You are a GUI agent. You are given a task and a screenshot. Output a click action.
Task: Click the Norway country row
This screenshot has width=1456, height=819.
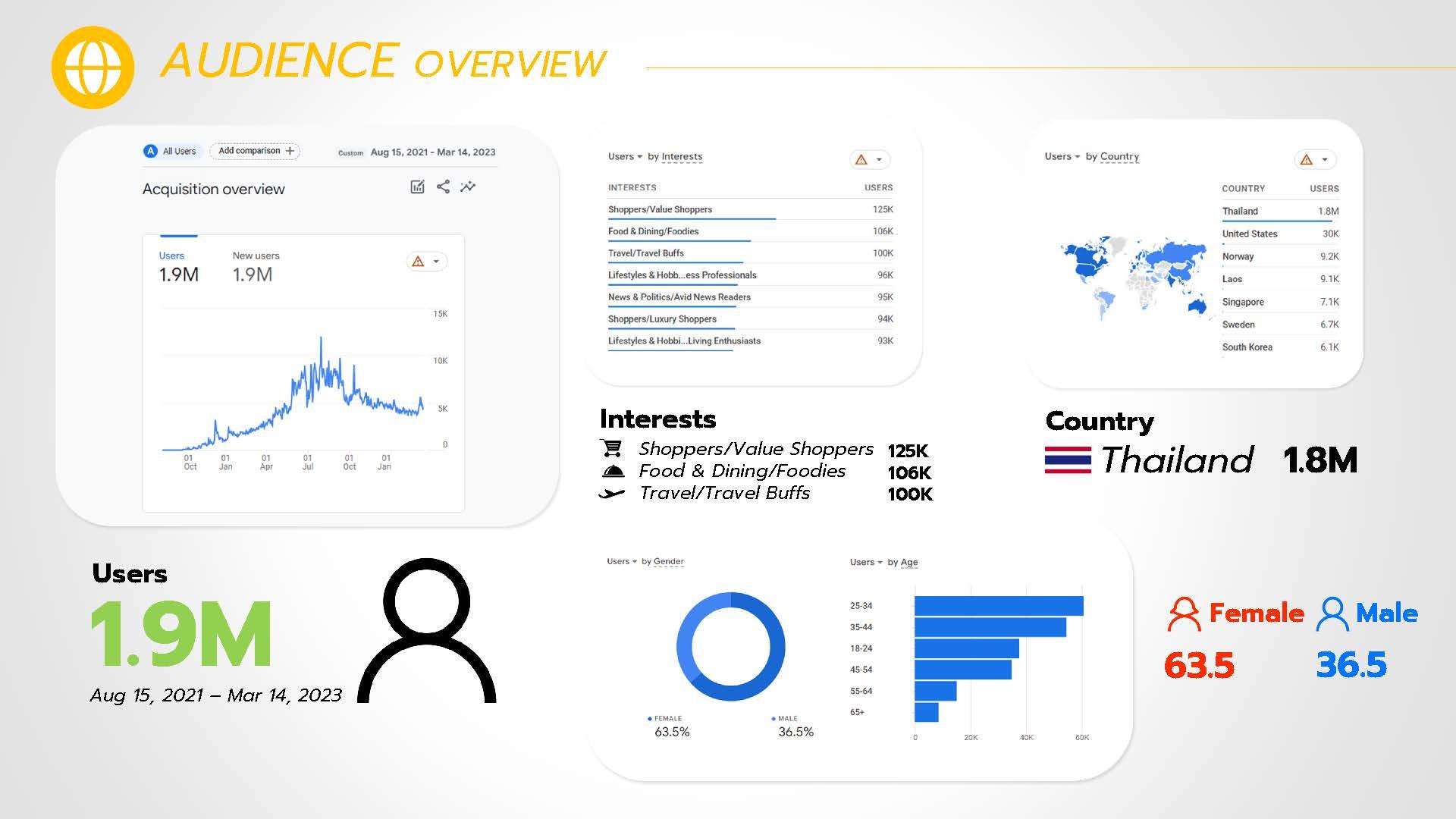click(1280, 257)
